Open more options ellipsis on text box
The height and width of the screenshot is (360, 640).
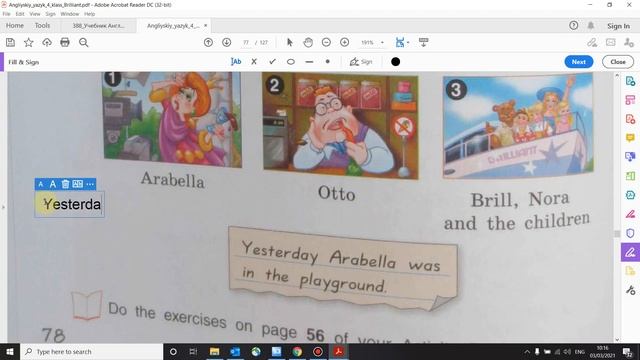(90, 184)
